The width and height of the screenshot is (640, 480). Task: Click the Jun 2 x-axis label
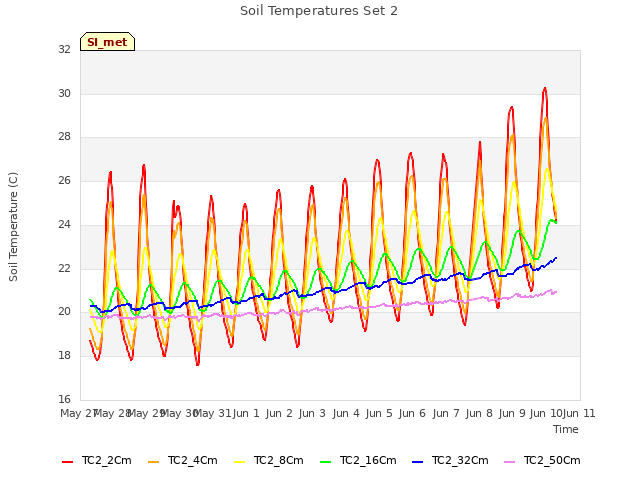[x=280, y=413]
